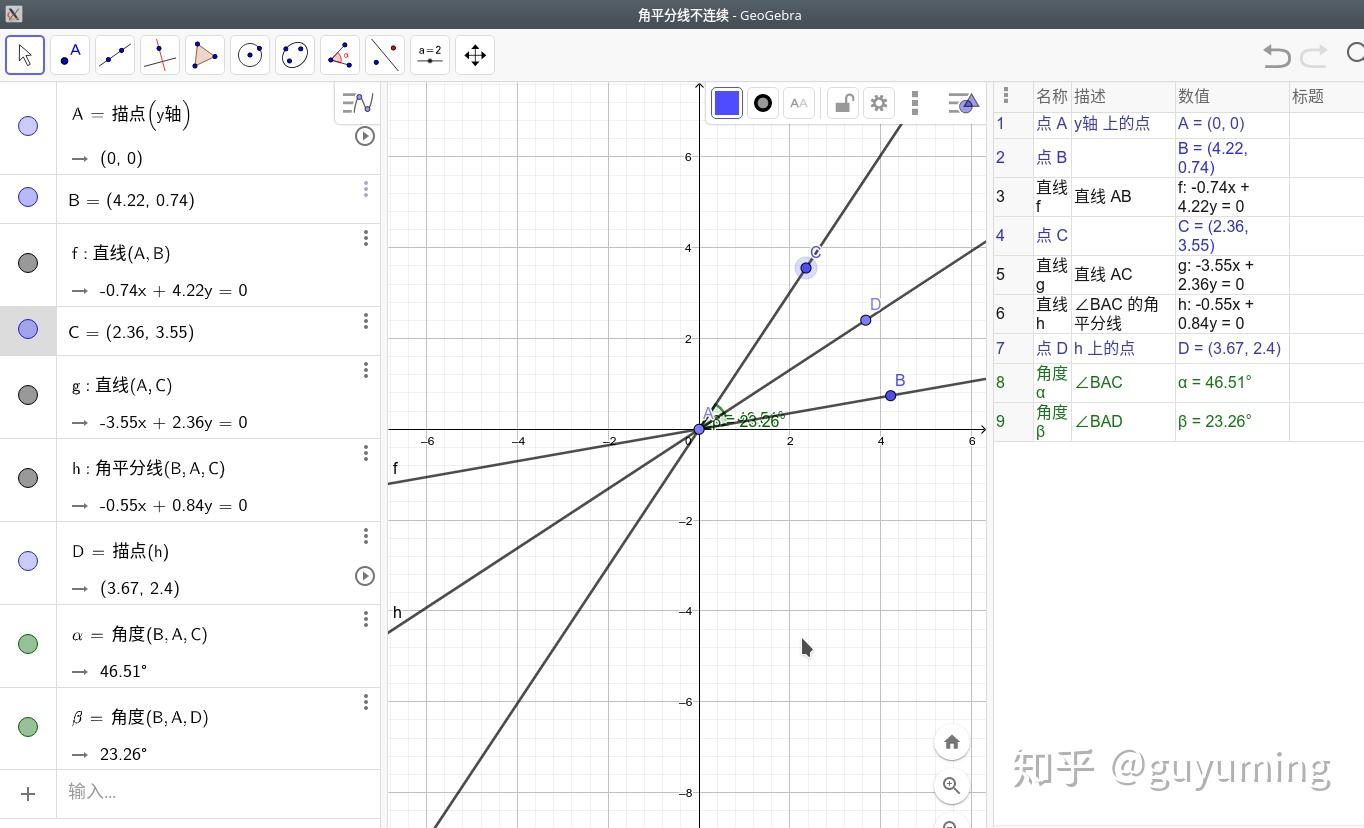Select the 直线 AB description cell
Viewport: 1364px width, 828px height.
pos(1123,196)
